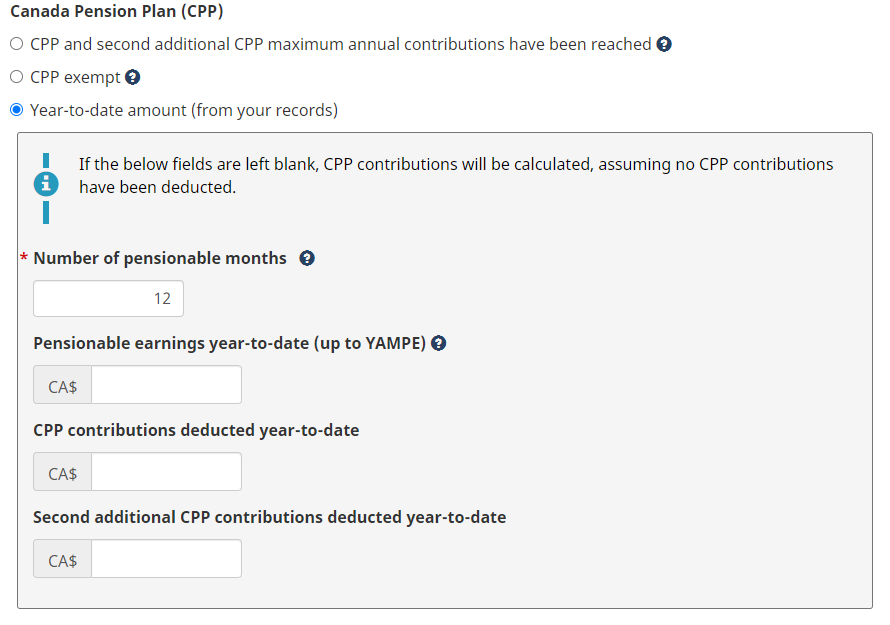890x625 pixels.
Task: Click the CPP contributions deducted year-to-date input
Action: coord(166,472)
